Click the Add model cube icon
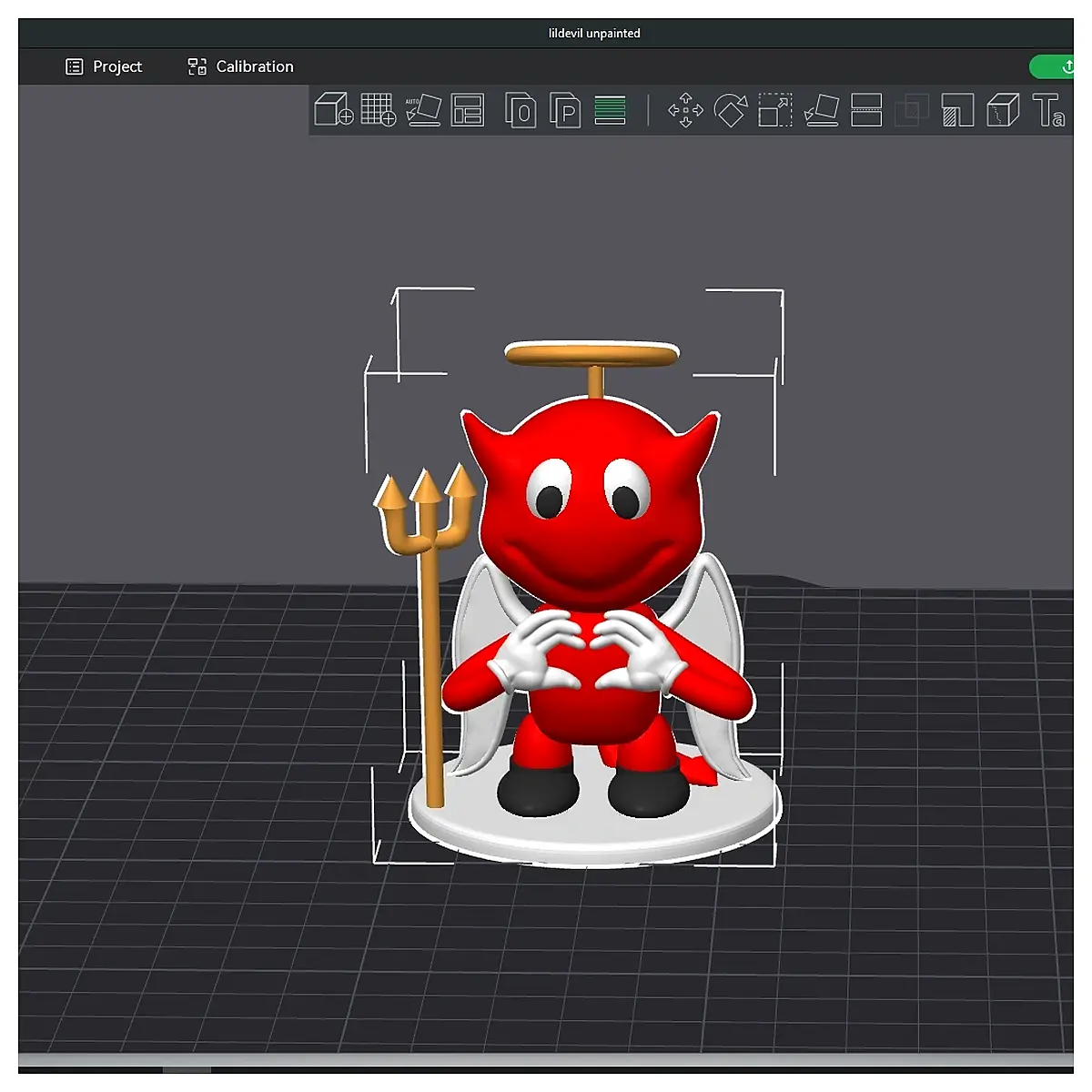 [x=334, y=110]
